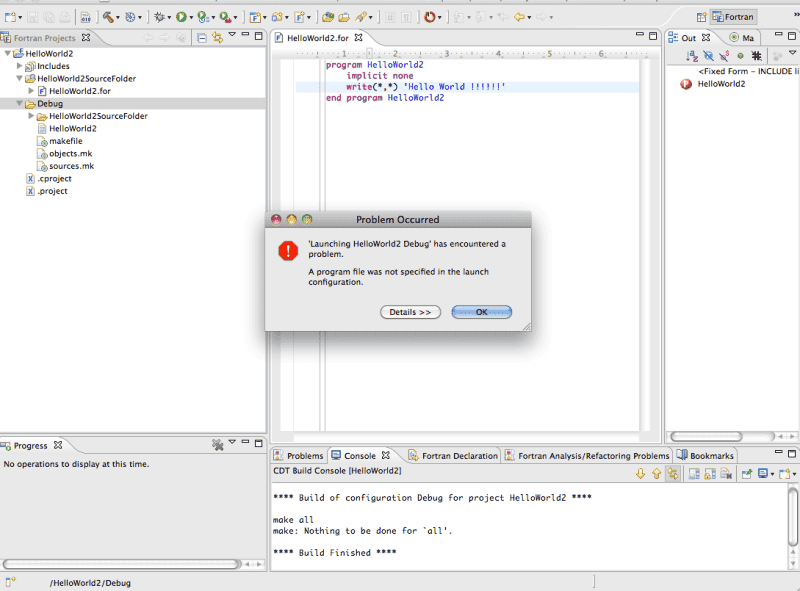
Task: Open the Run button dropdown arrow
Action: tap(192, 17)
